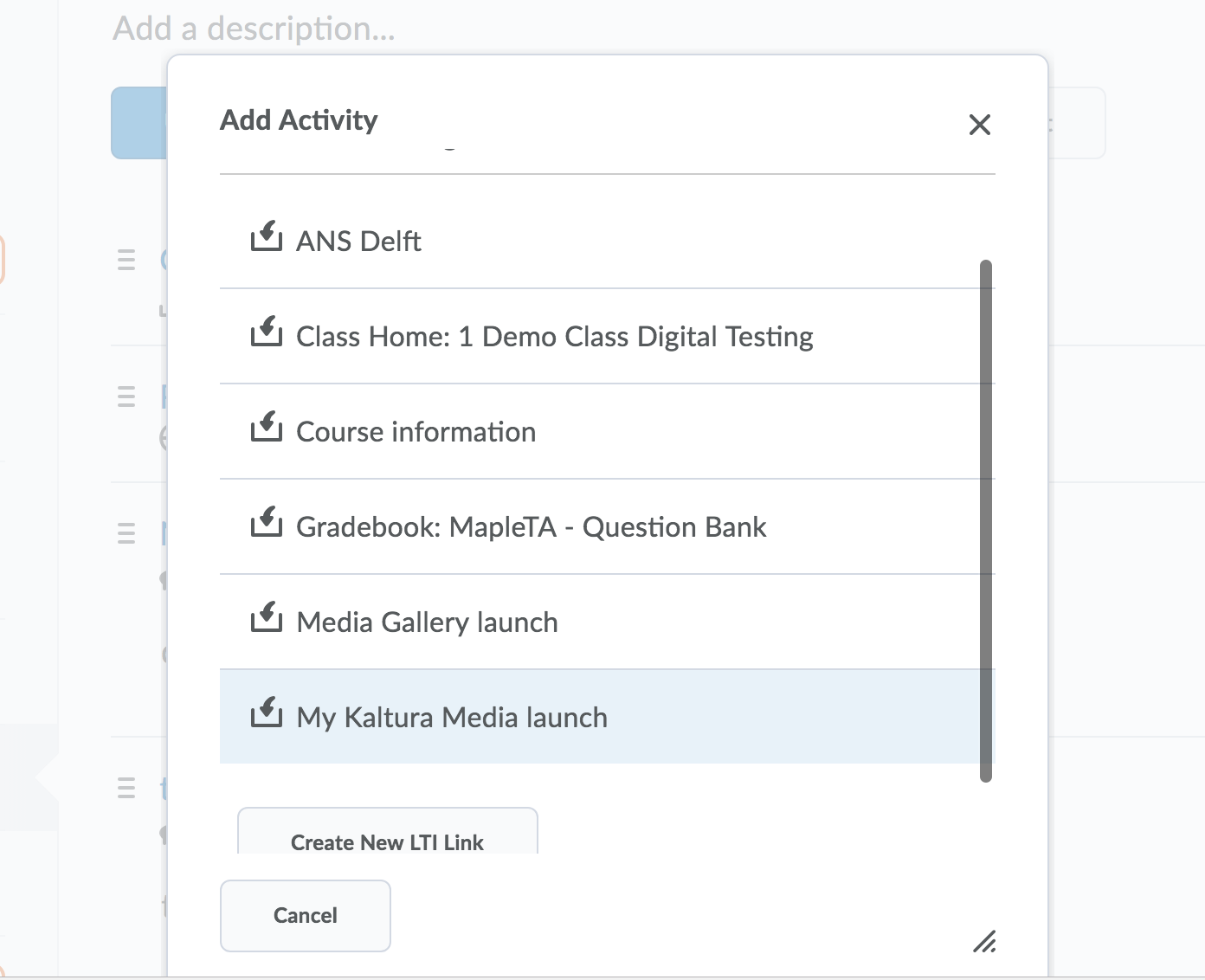Pick Gradebook: MapleTA - Question Bank

[531, 526]
